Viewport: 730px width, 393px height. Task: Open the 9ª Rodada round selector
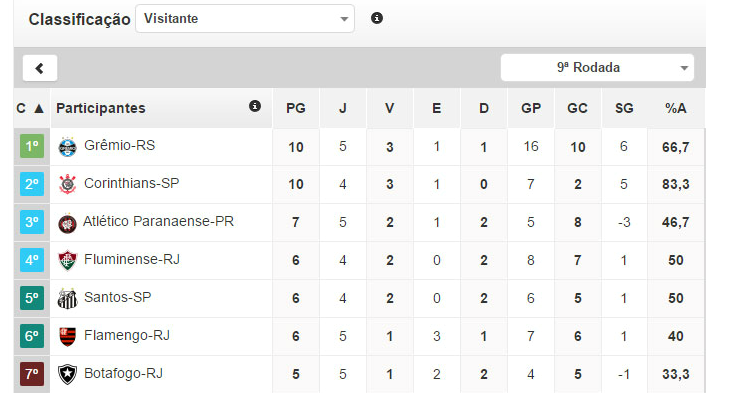coord(597,68)
